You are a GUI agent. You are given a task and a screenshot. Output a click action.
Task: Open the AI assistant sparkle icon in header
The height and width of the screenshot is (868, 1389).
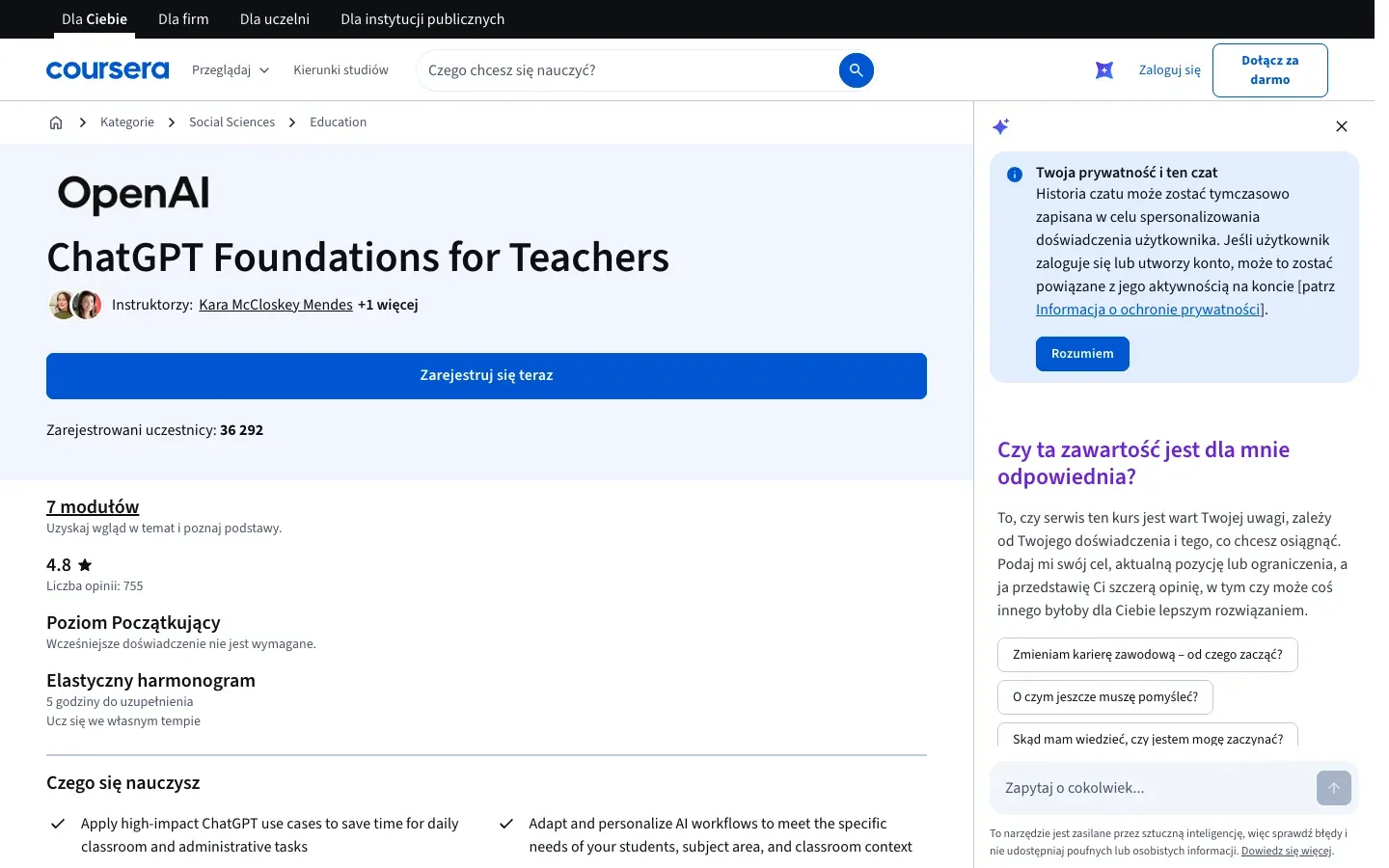click(1104, 69)
